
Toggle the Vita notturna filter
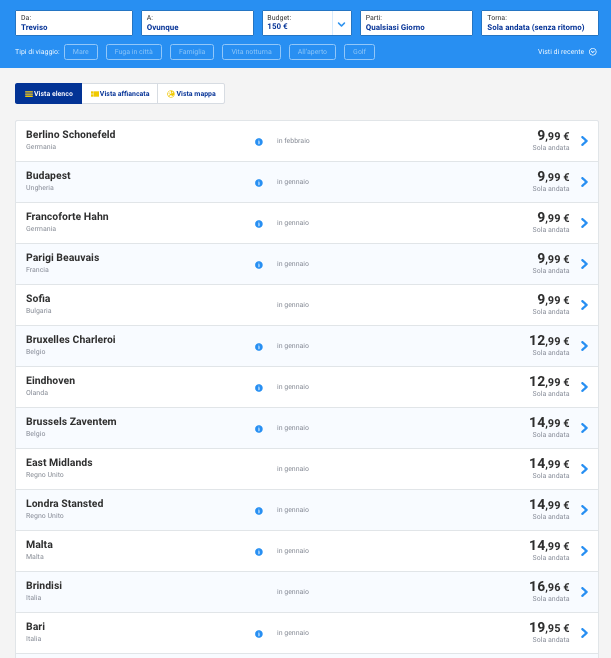coord(250,51)
